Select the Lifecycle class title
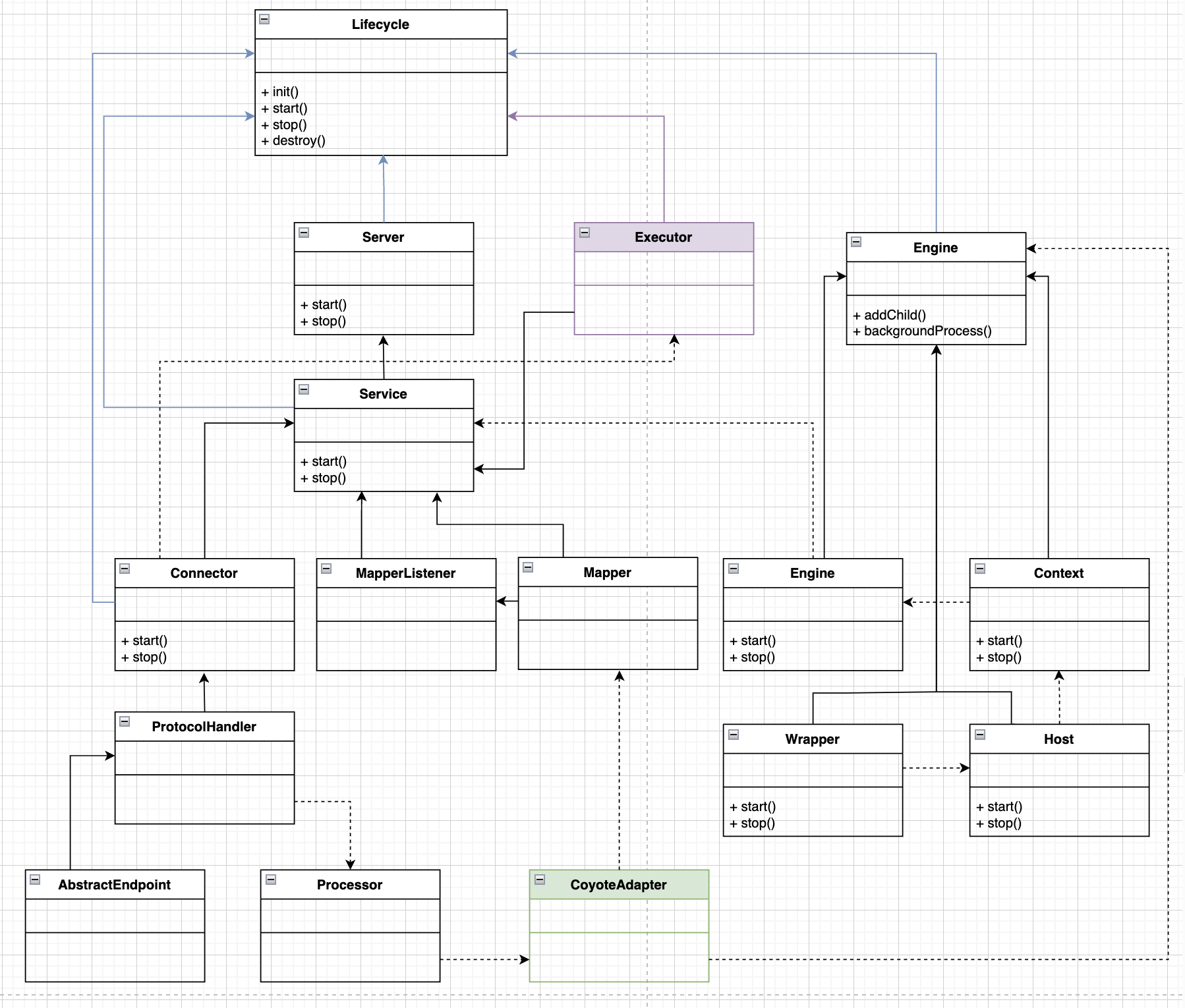This screenshot has height=1008, width=1185. [380, 24]
